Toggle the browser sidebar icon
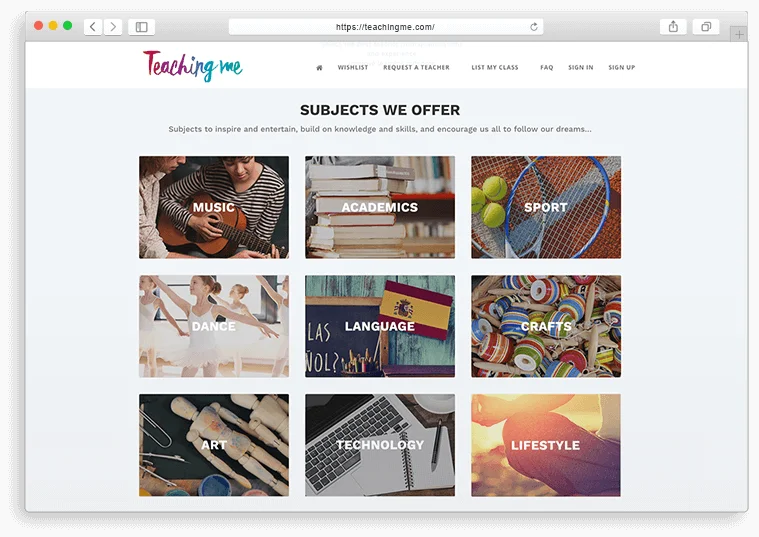This screenshot has width=759, height=537. click(141, 27)
